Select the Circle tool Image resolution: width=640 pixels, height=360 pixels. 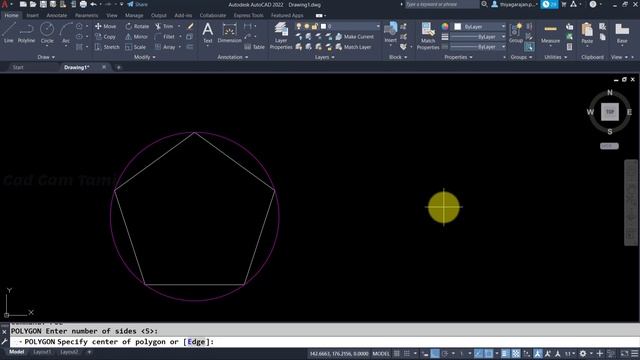[x=47, y=33]
